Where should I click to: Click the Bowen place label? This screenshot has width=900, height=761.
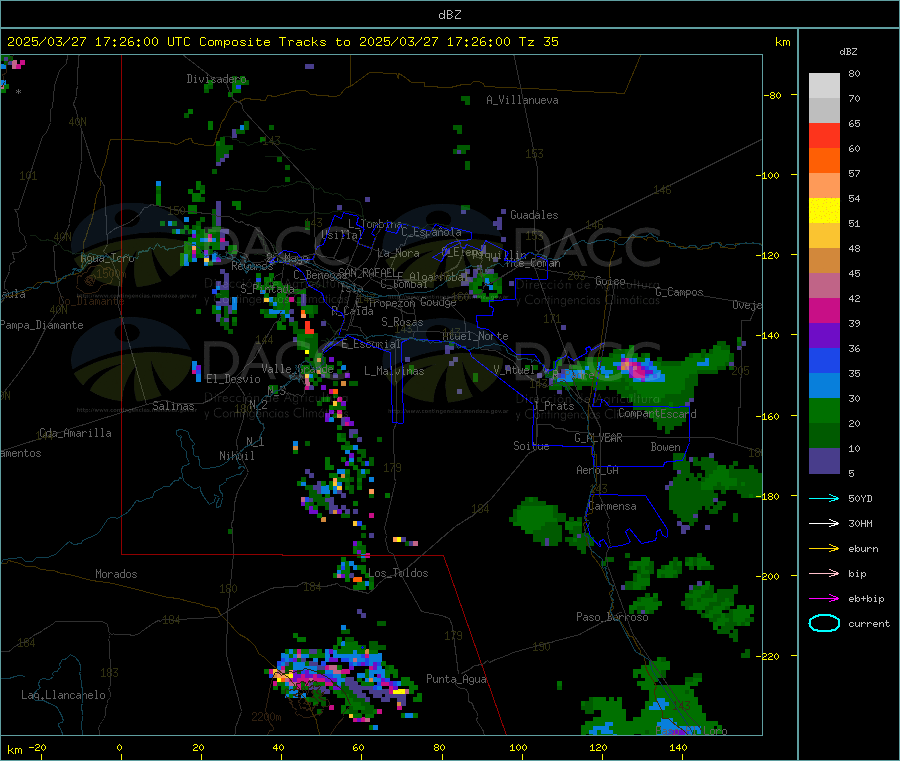[666, 446]
